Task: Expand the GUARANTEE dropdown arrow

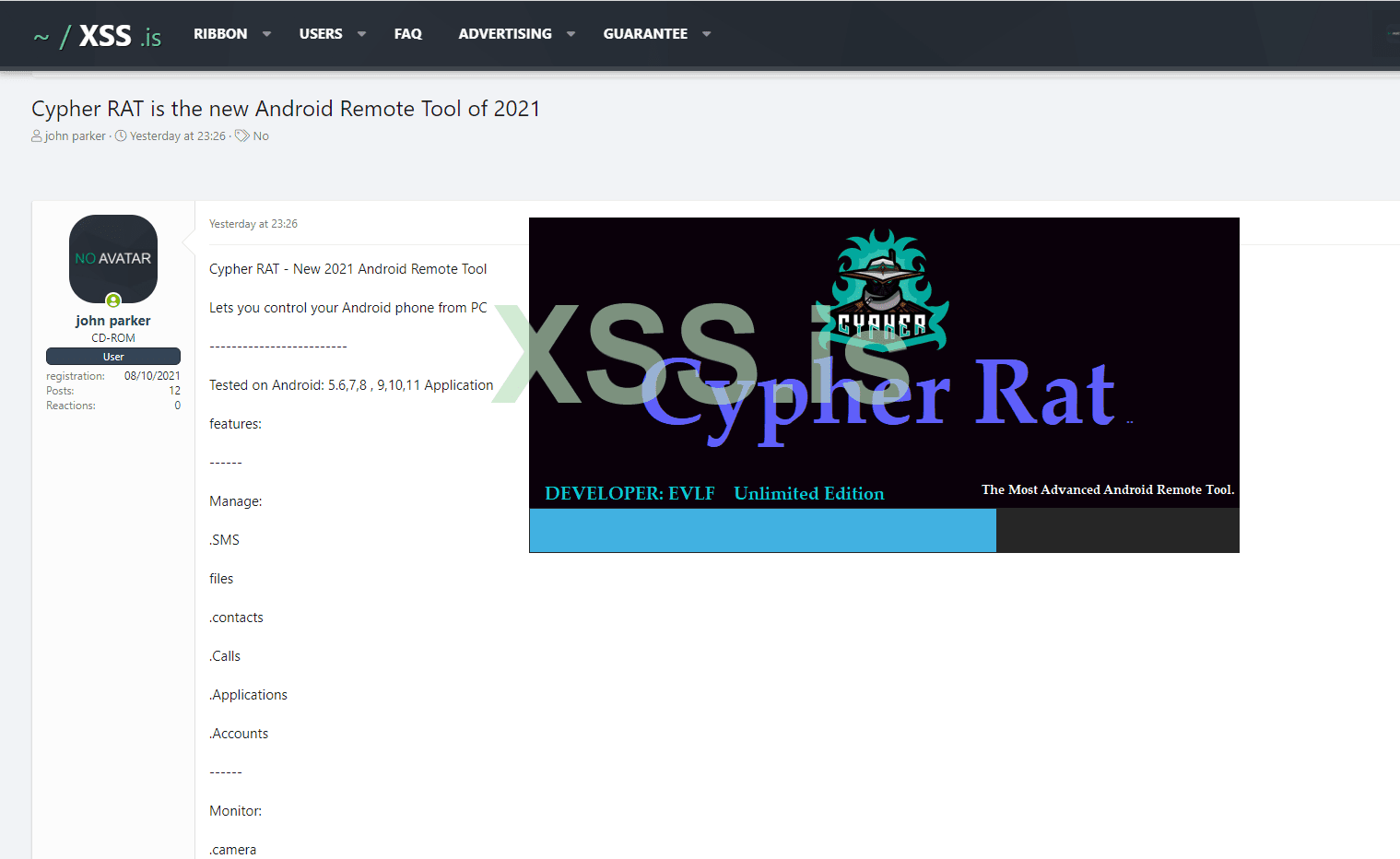Action: pyautogui.click(x=706, y=34)
